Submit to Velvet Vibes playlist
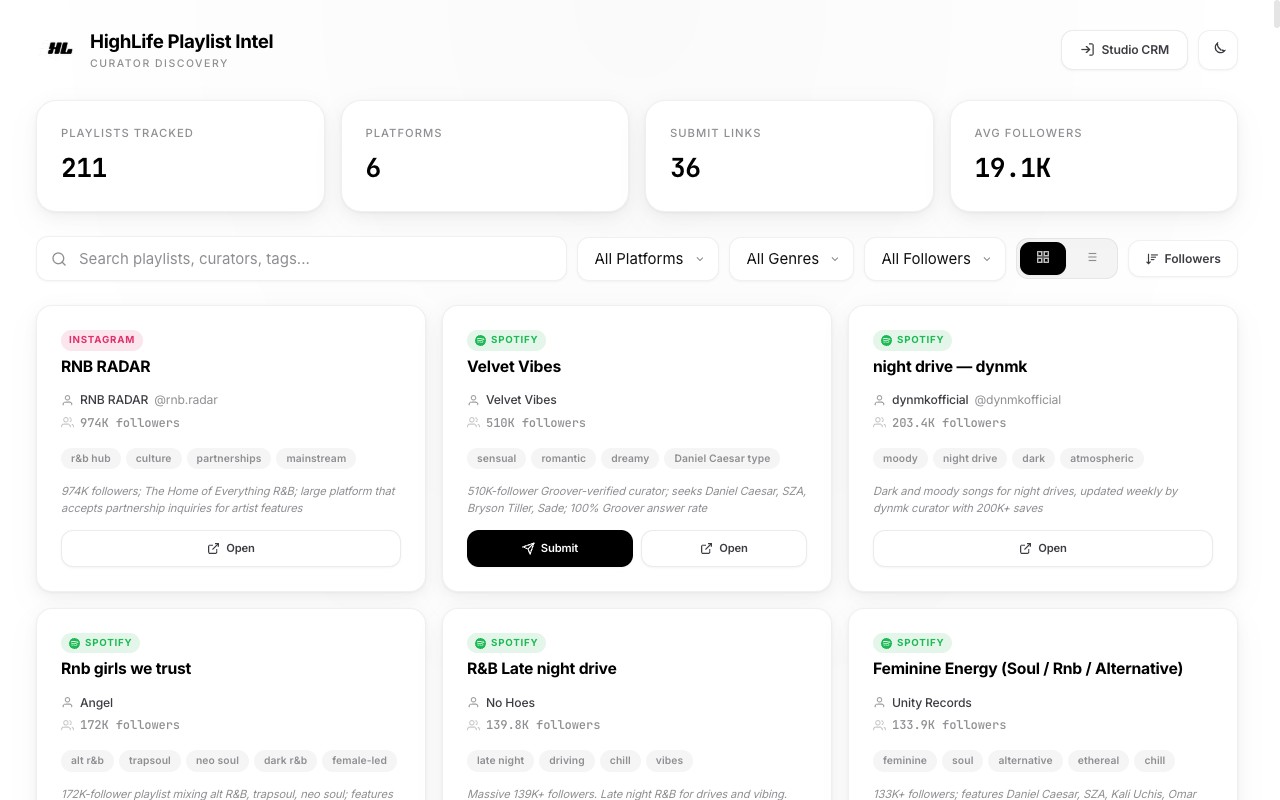Viewport: 1280px width, 800px height. [x=550, y=548]
